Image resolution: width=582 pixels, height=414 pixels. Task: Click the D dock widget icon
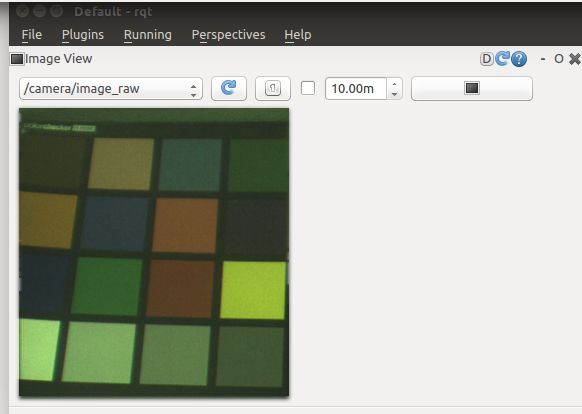point(486,59)
